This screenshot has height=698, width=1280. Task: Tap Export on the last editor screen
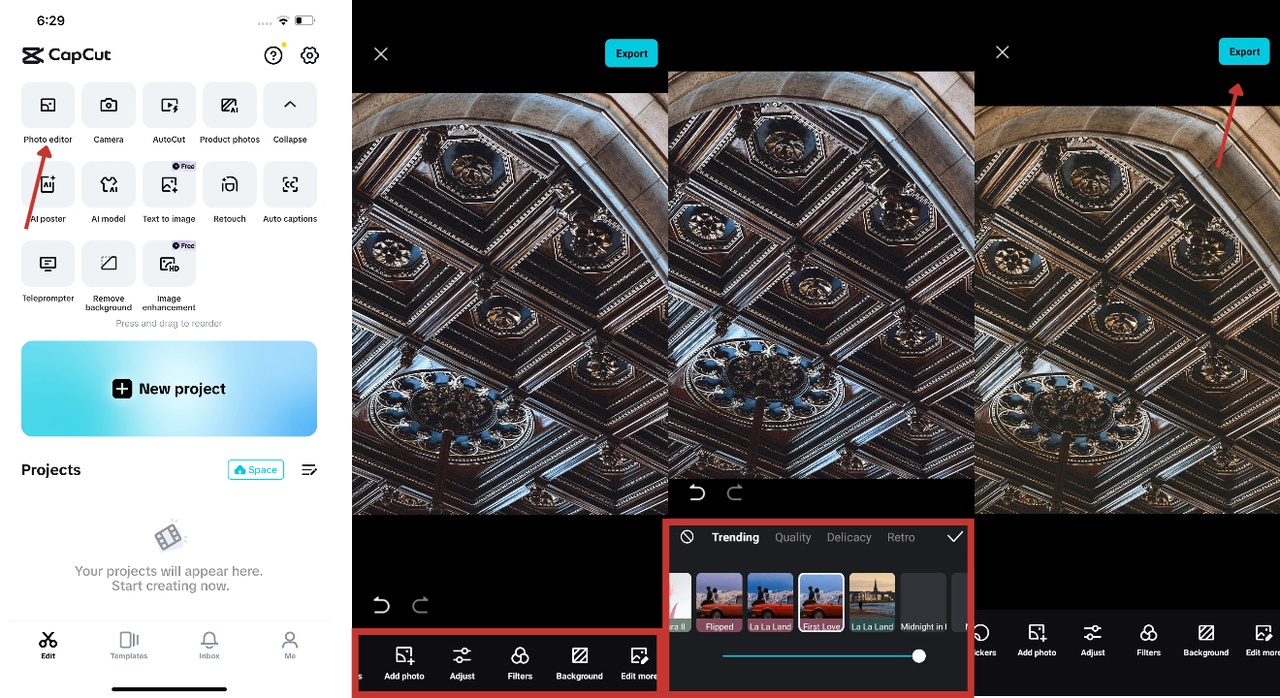1244,52
